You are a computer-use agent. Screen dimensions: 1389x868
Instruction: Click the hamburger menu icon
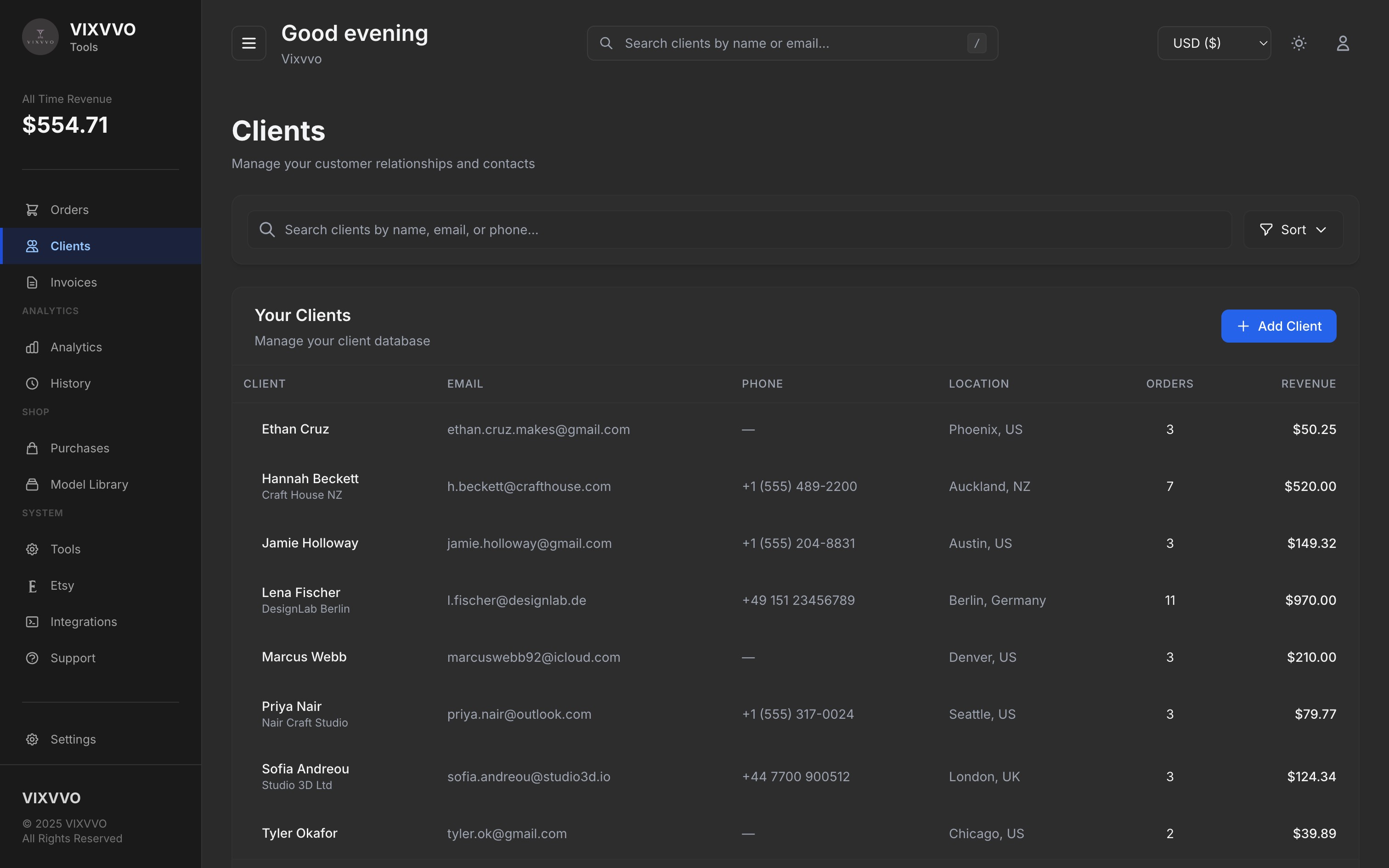click(x=248, y=43)
